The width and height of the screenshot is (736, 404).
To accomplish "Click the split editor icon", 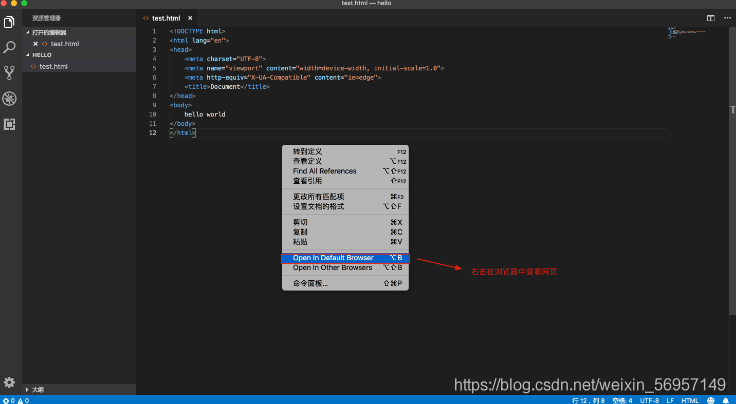I will [x=711, y=18].
